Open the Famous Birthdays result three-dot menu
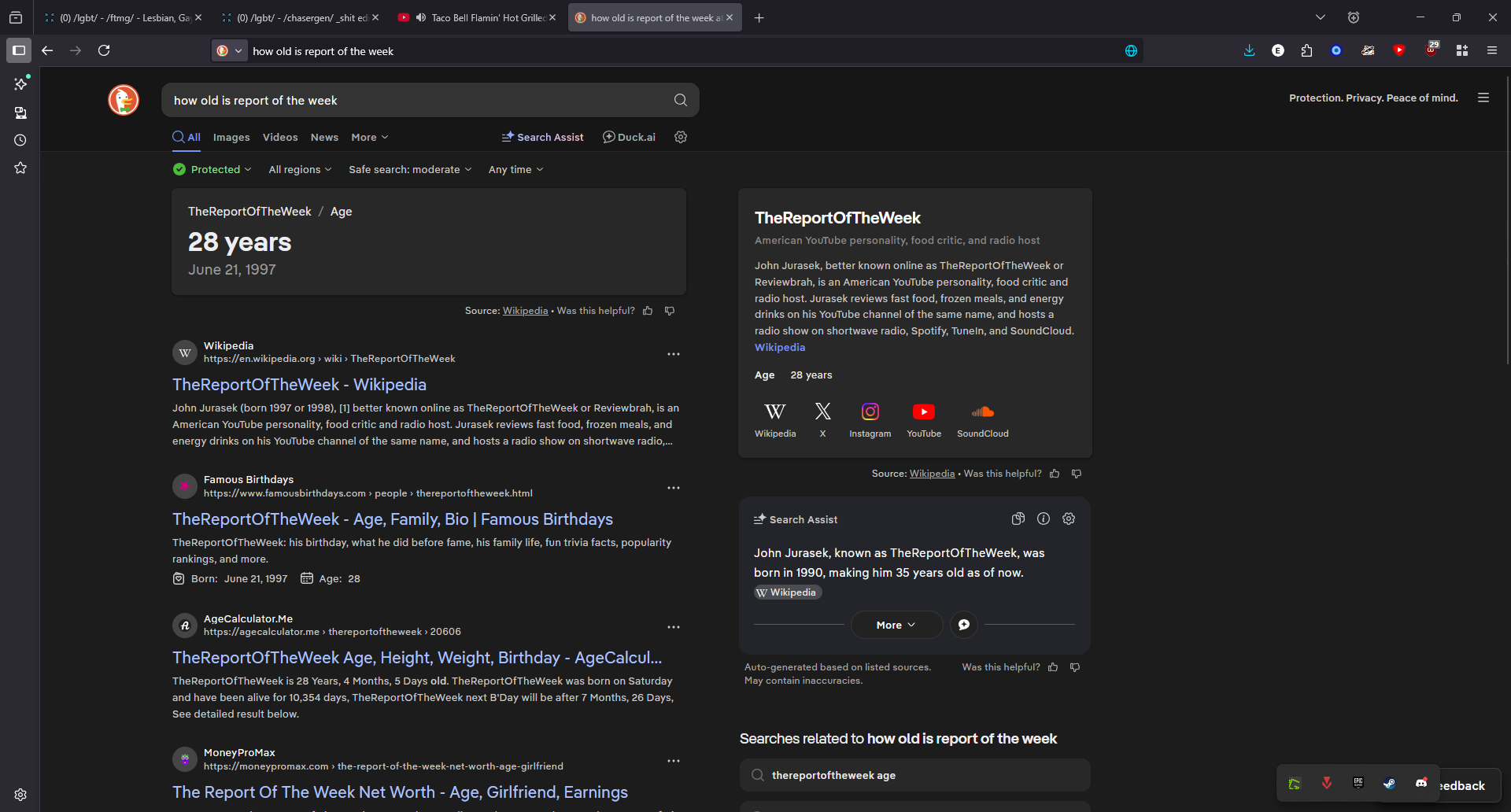The width and height of the screenshot is (1511, 812). pos(674,488)
